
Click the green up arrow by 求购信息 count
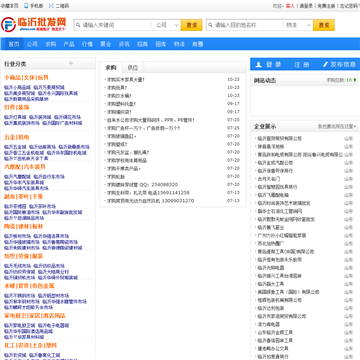[355, 80]
